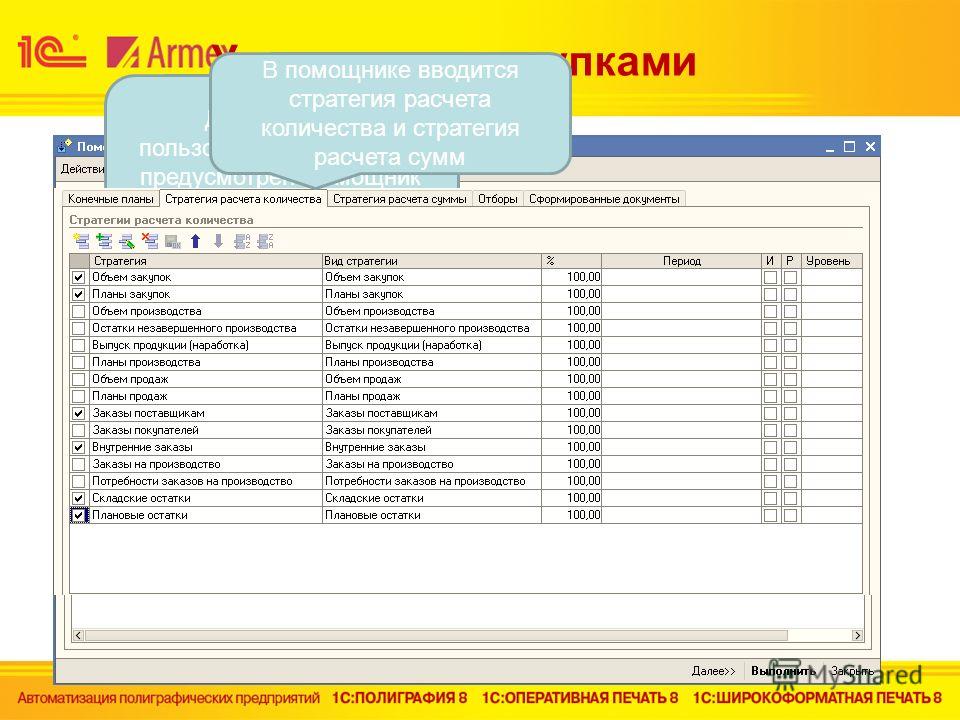960x720 pixels.
Task: Tick the Р checkbox in Складские остатки row
Action: pyautogui.click(x=790, y=498)
